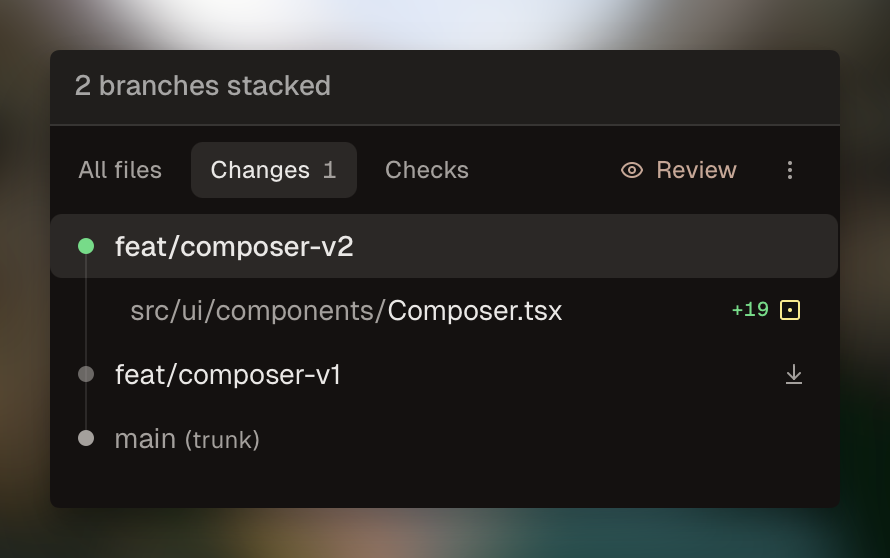The image size is (890, 558).
Task: Click the download arrow on feat/composer-v1
Action: coord(794,374)
